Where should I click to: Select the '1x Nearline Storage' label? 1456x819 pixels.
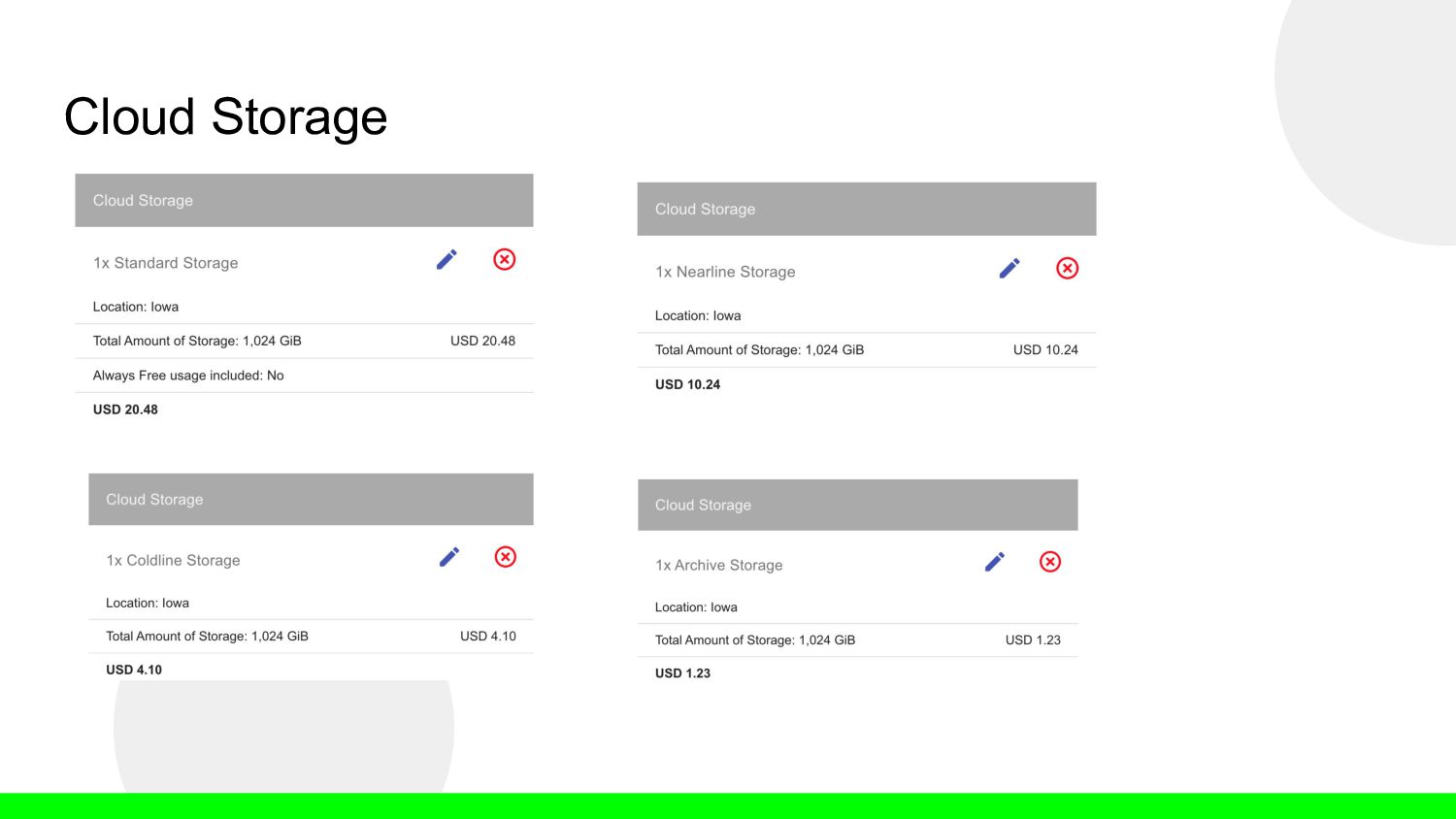point(725,272)
